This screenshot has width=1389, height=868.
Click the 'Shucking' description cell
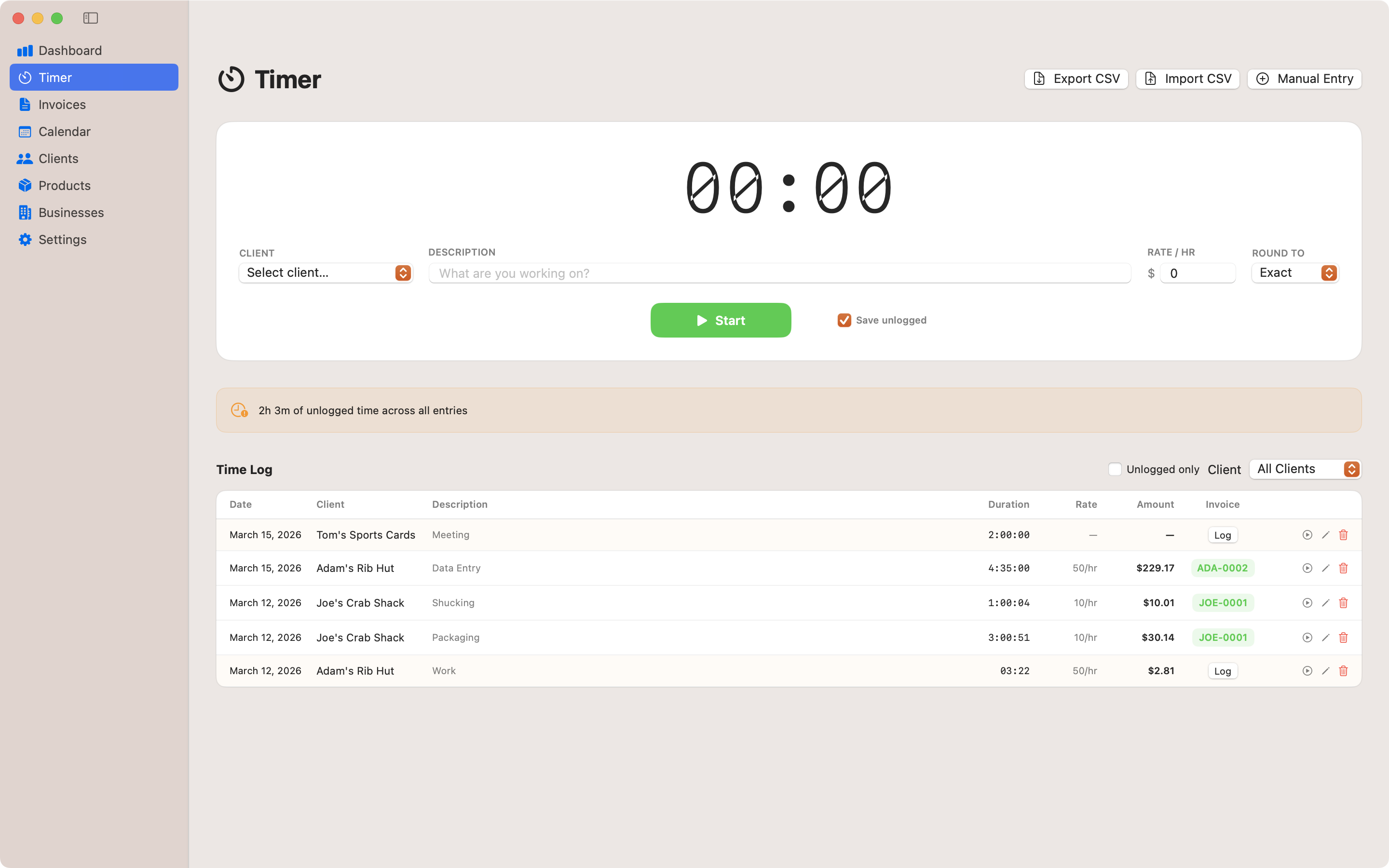click(x=453, y=603)
